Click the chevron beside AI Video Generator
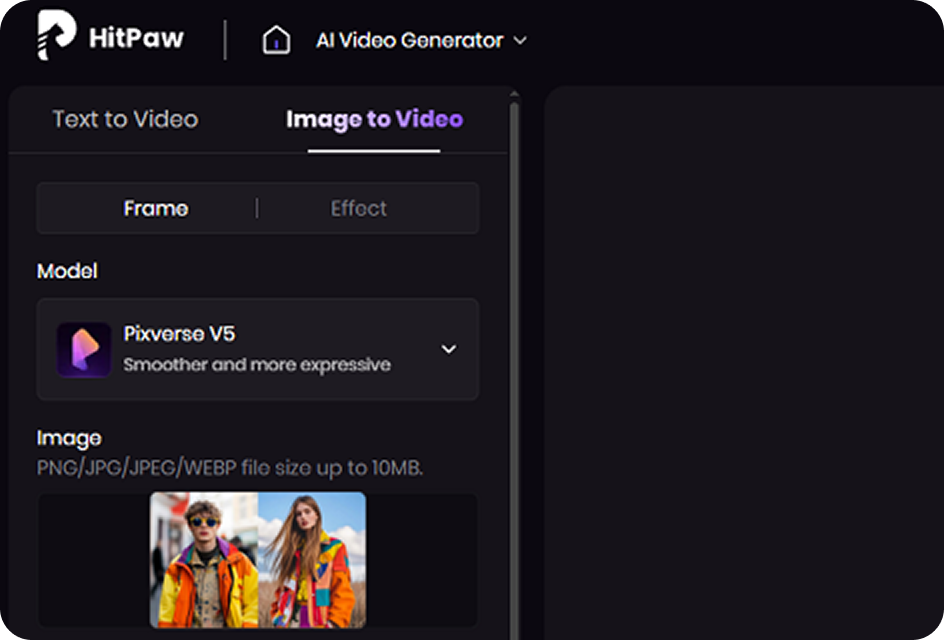 pos(520,41)
